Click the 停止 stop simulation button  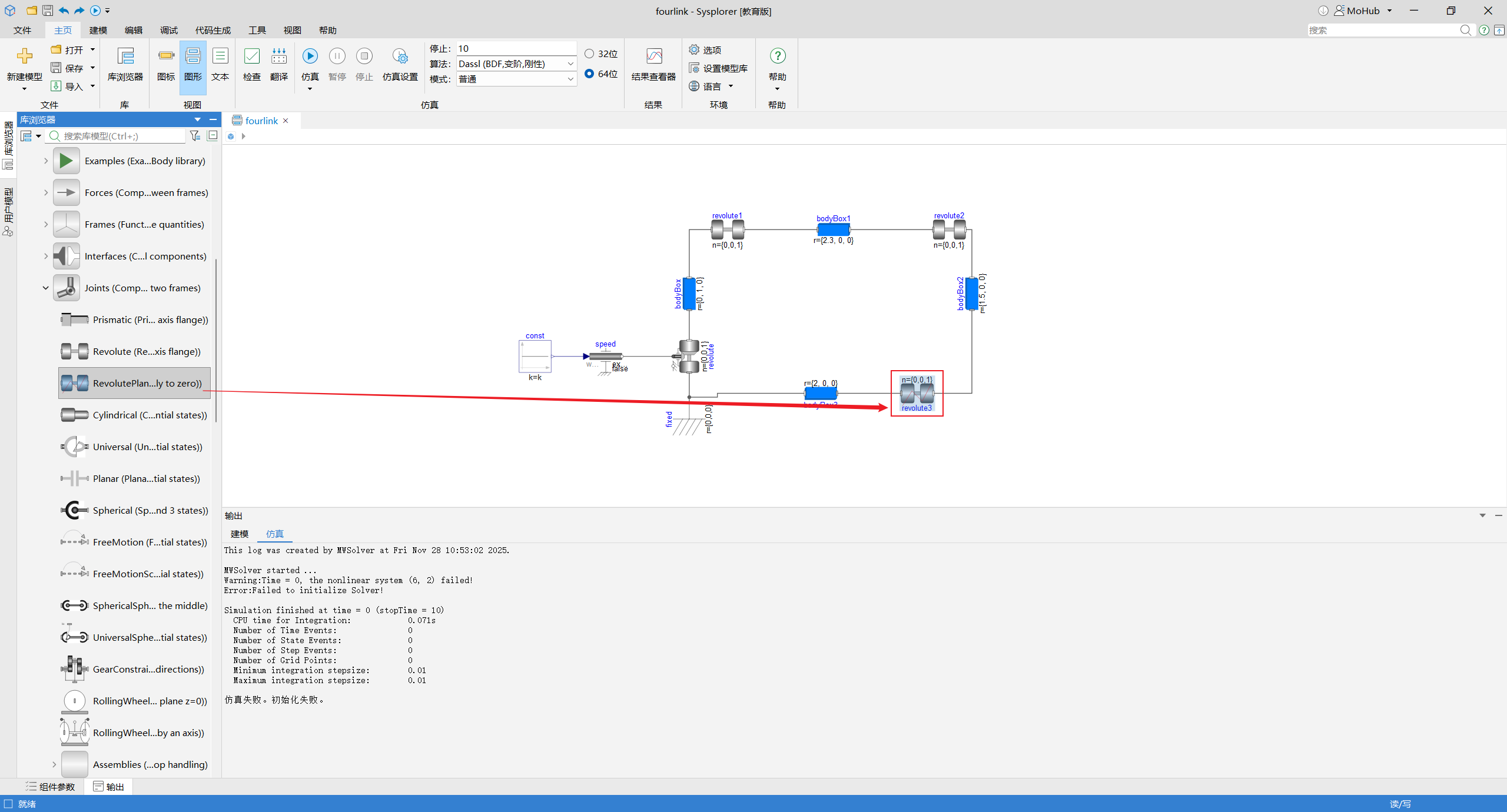pyautogui.click(x=364, y=65)
